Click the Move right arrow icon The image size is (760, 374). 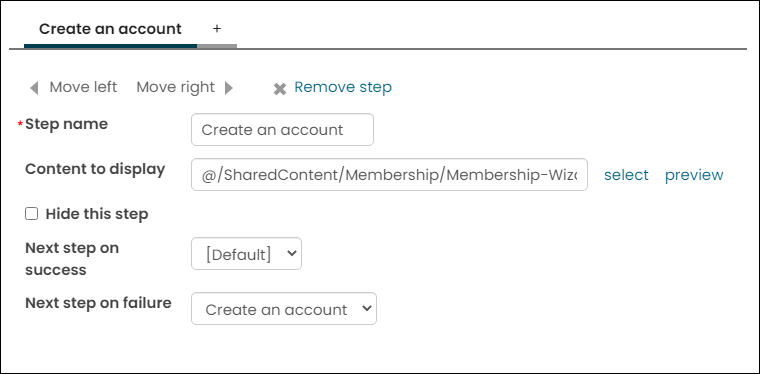click(229, 88)
